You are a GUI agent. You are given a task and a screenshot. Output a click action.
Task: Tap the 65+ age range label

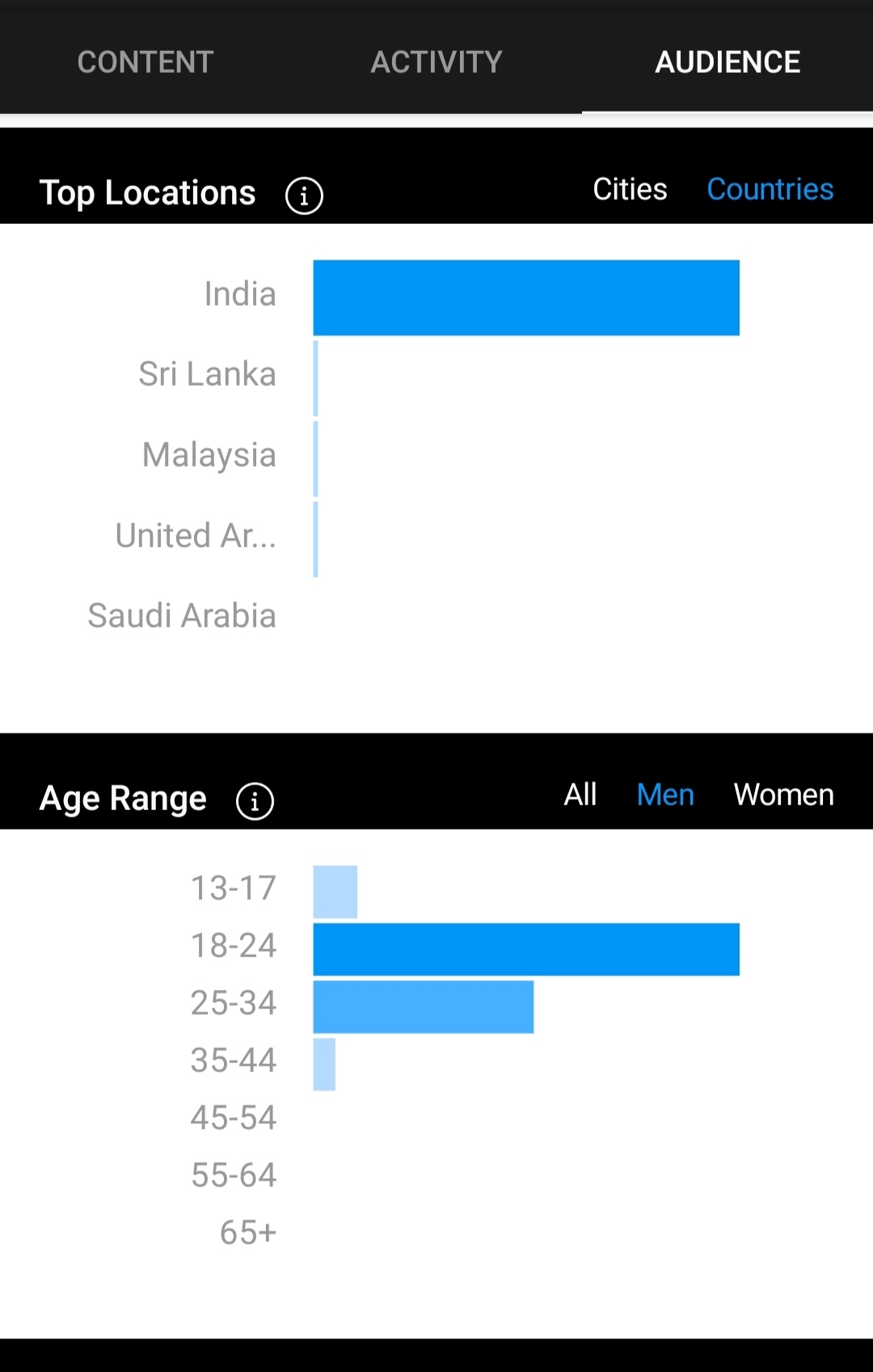pos(248,1233)
